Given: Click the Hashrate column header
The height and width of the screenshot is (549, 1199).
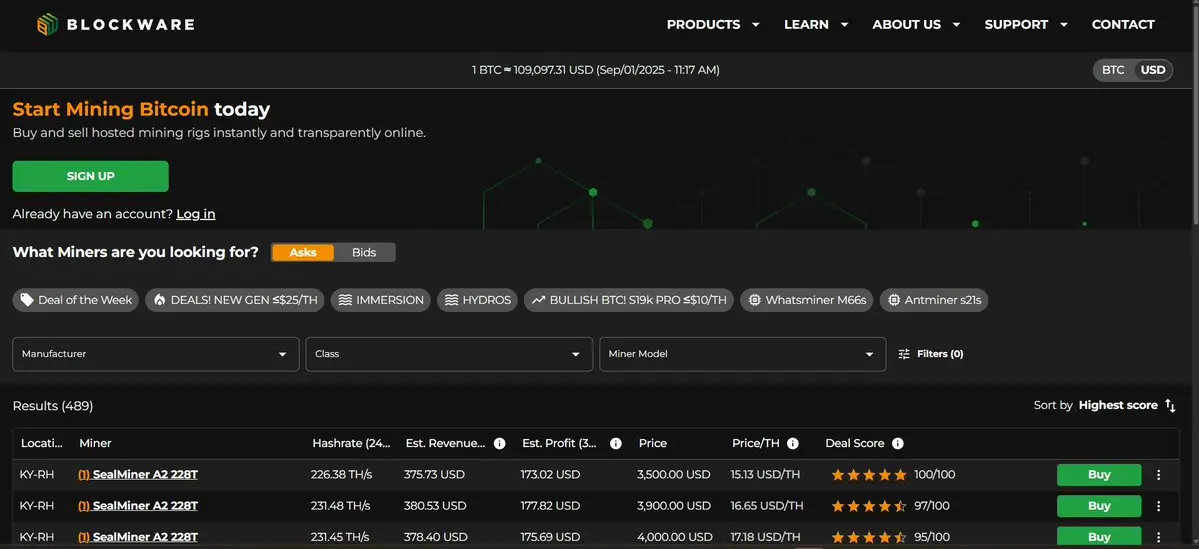Looking at the screenshot, I should pyautogui.click(x=351, y=443).
